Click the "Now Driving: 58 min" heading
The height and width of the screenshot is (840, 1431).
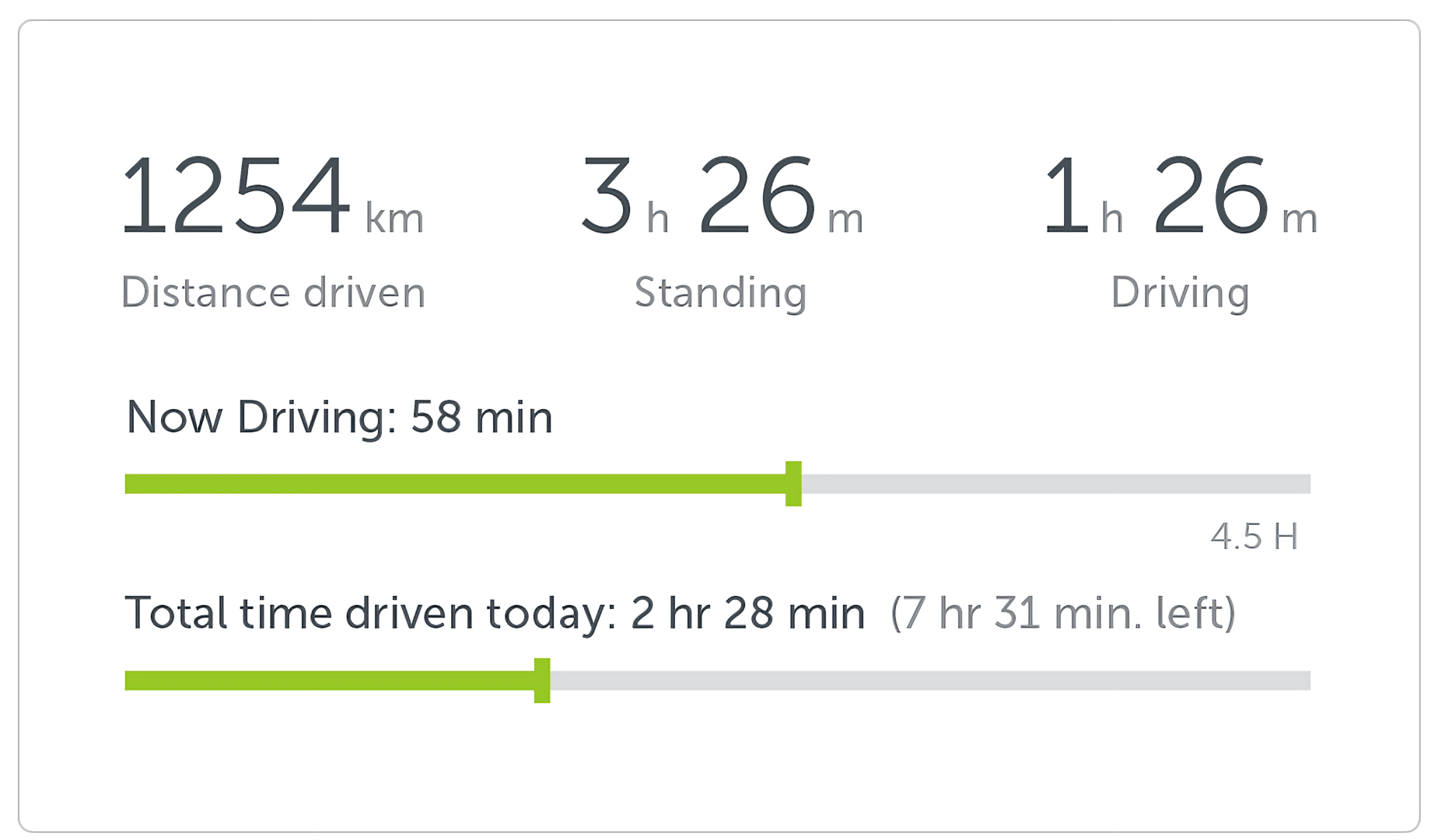click(x=339, y=417)
